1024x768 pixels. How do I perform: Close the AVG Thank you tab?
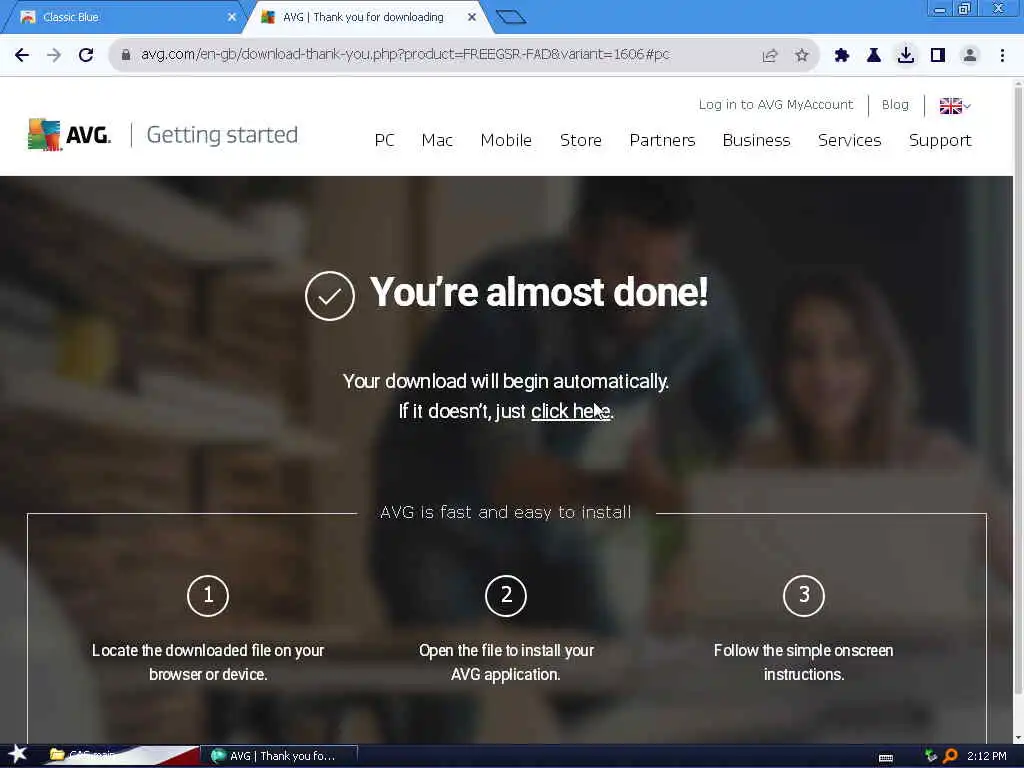[x=472, y=17]
